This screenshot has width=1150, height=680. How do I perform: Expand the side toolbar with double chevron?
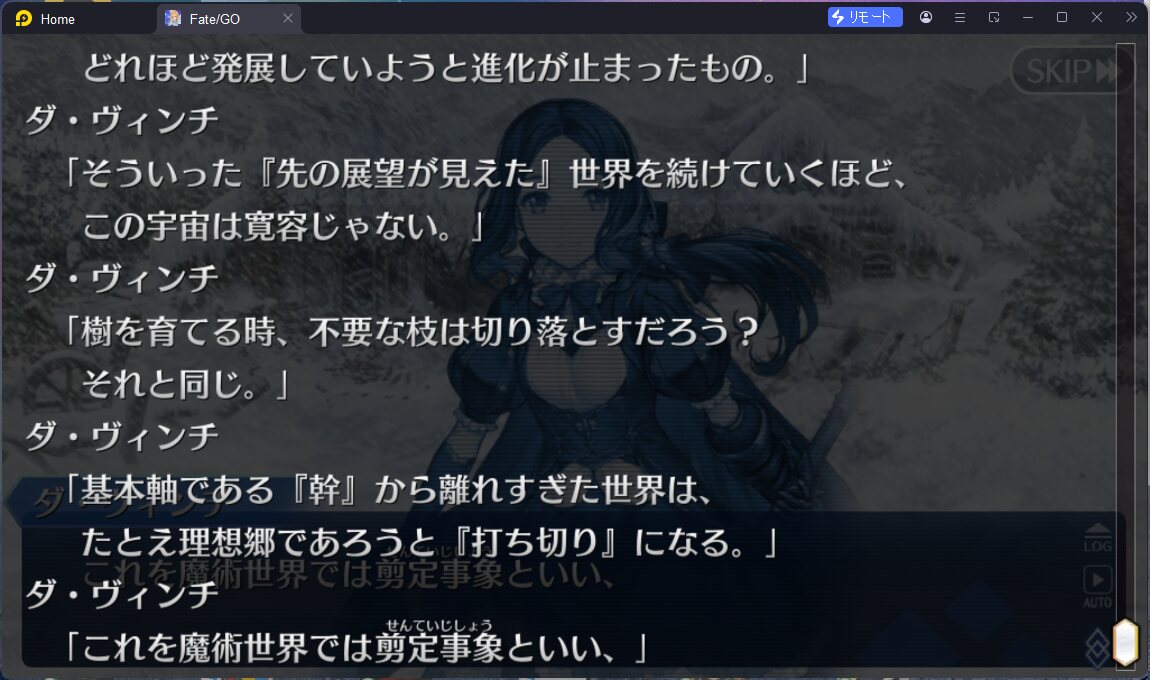1131,17
